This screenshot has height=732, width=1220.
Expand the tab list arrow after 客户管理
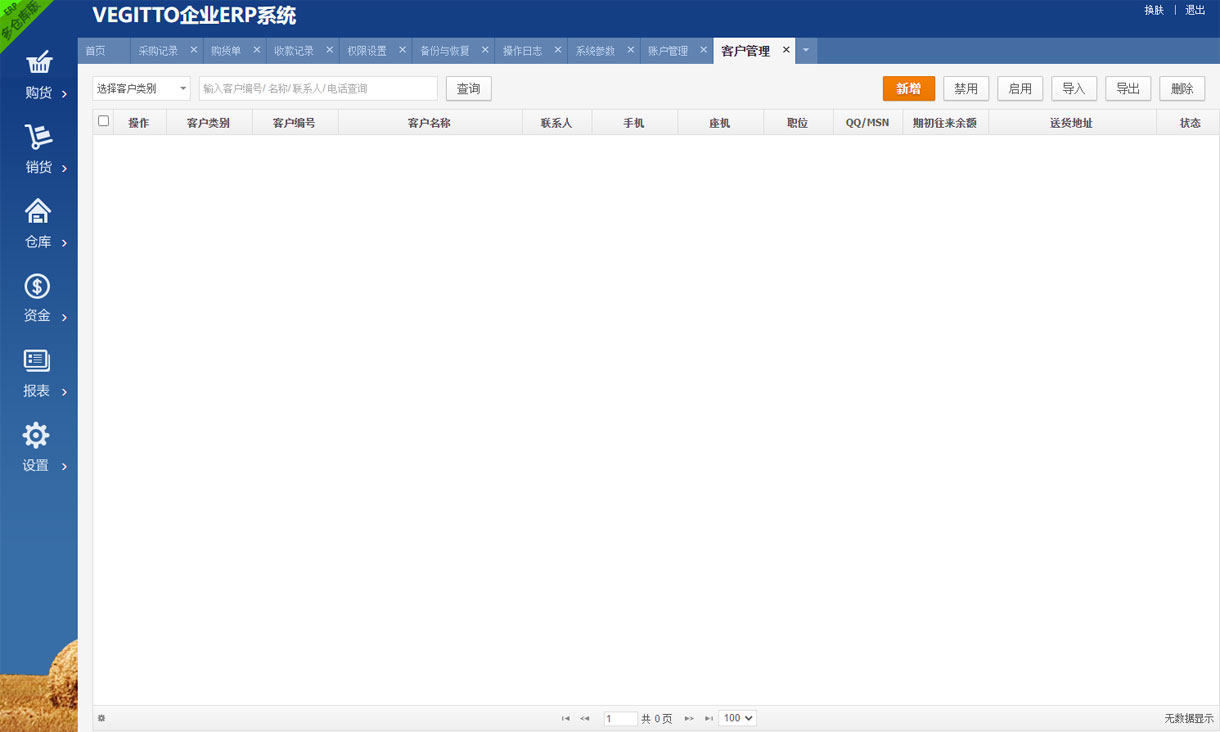(806, 50)
